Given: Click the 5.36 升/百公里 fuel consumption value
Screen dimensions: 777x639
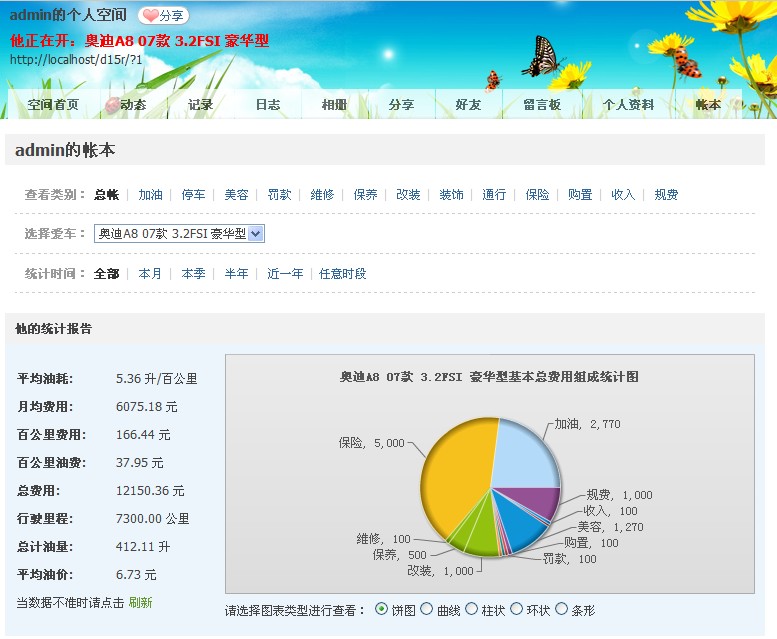Looking at the screenshot, I should coord(157,378).
